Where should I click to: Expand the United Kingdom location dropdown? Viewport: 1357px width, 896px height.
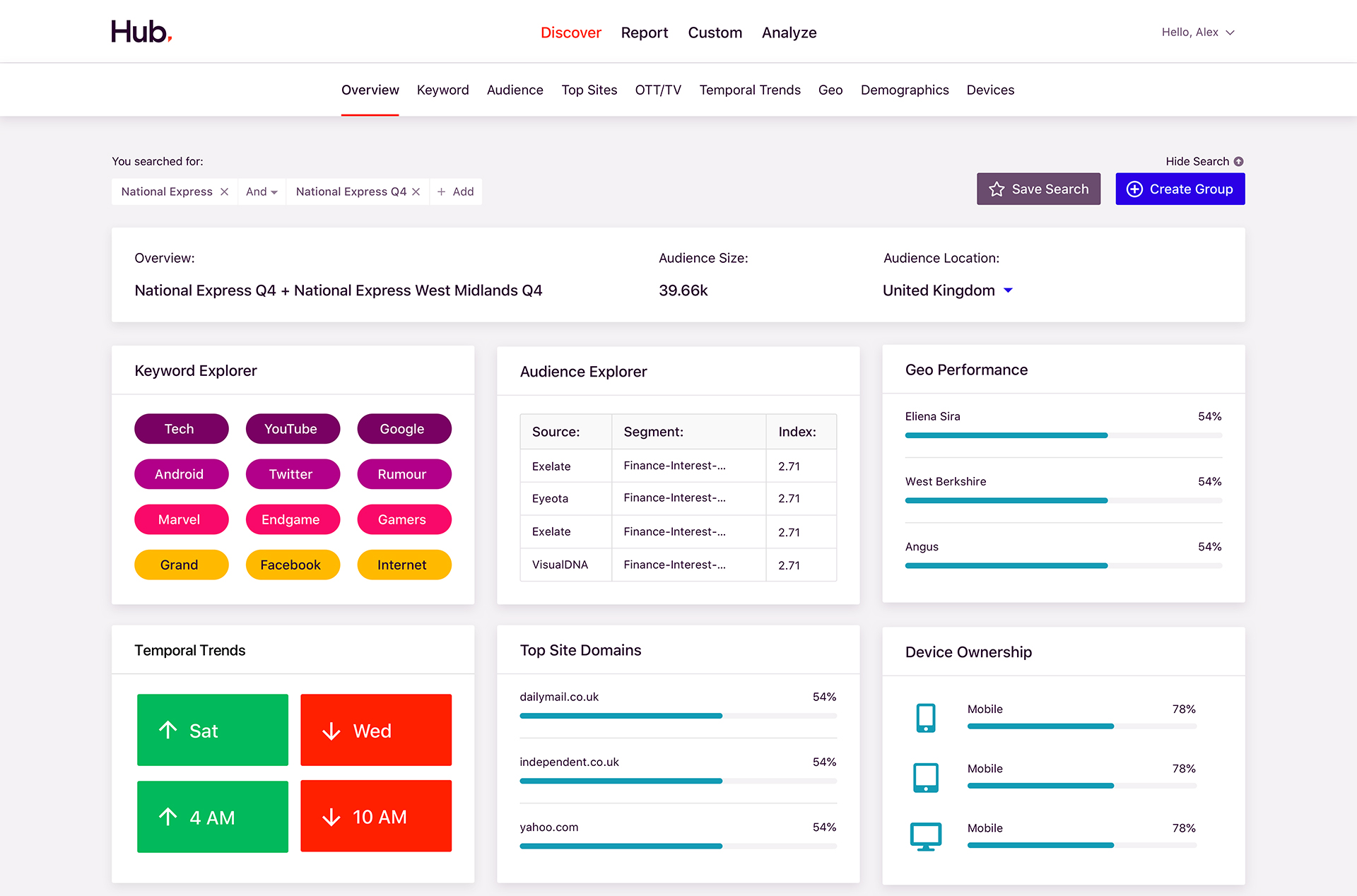[x=1008, y=290]
